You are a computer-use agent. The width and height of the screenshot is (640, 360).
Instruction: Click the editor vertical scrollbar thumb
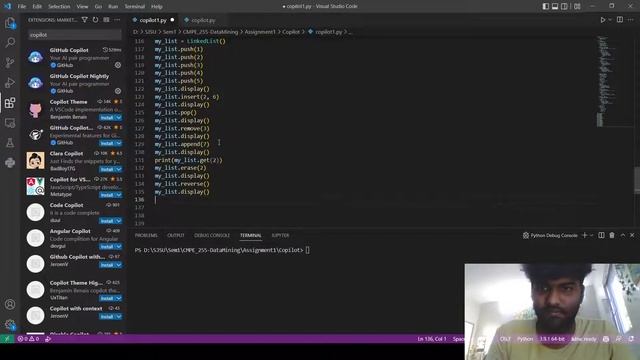637,180
